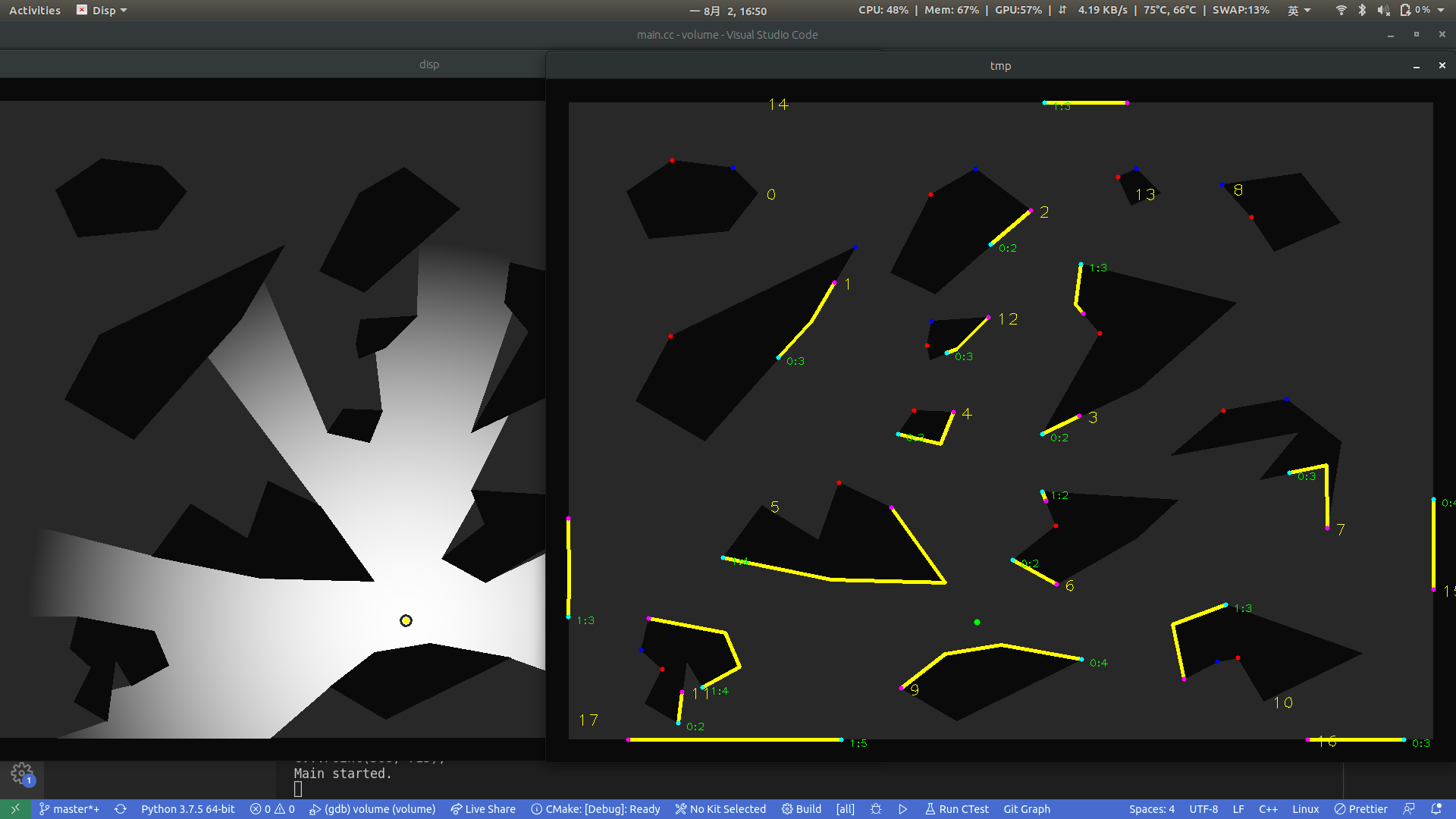Image resolution: width=1456 pixels, height=819 pixels.
Task: Open the 英 input language dropdown
Action: tap(1298, 10)
